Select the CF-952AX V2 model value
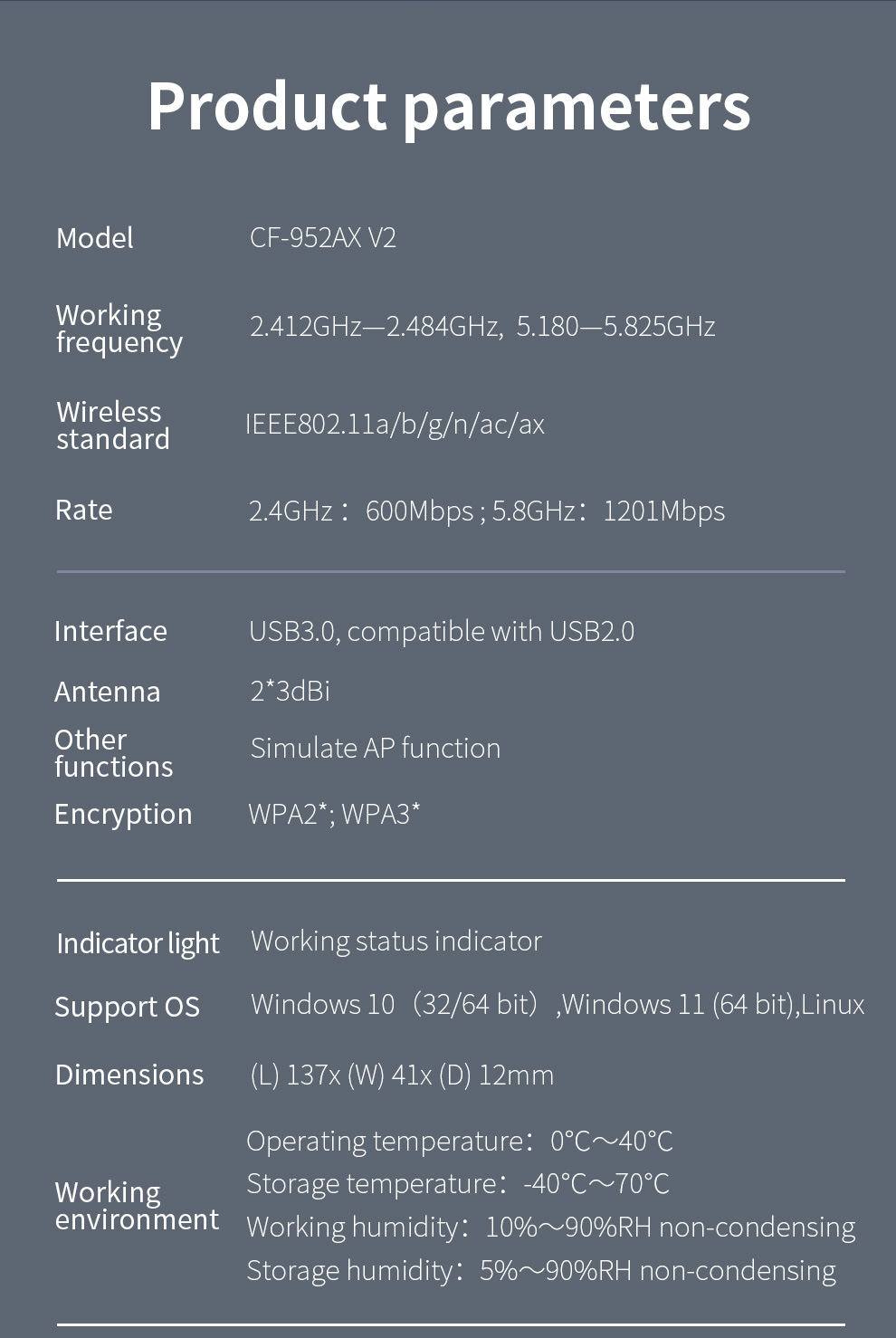This screenshot has height=1338, width=896. pos(322,238)
